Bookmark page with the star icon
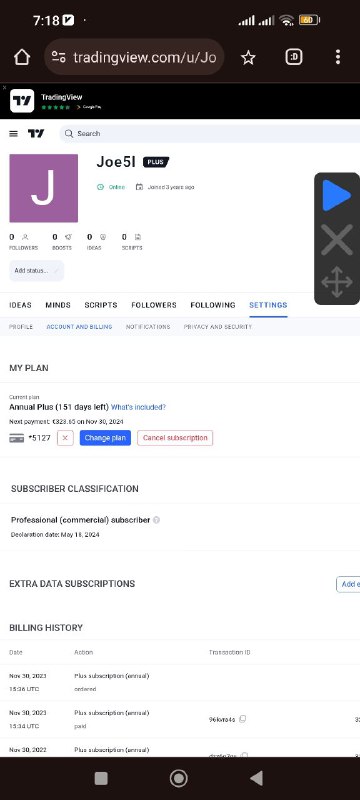The width and height of the screenshot is (360, 800). coord(248,57)
